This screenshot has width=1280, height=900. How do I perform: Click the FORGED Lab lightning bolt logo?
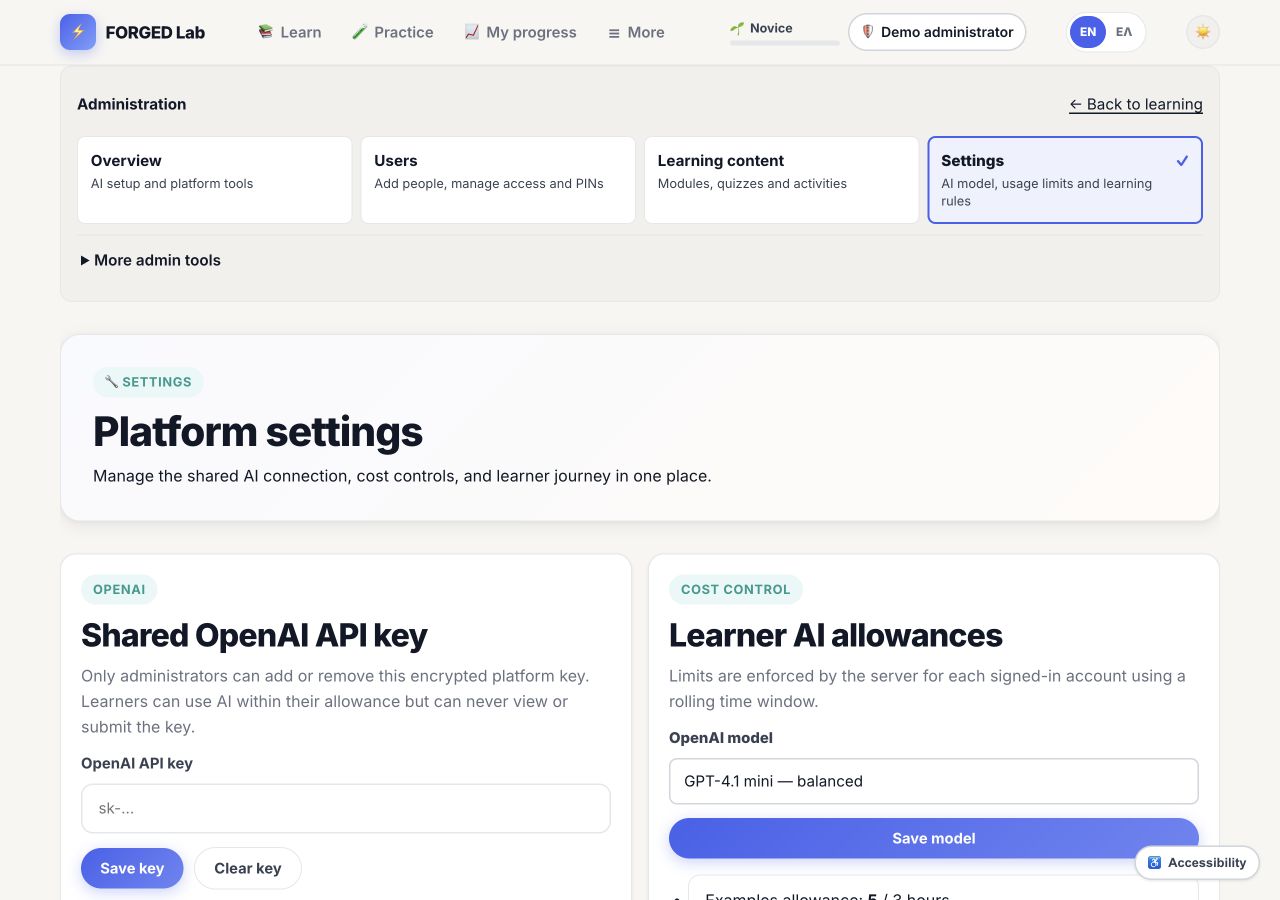click(78, 32)
